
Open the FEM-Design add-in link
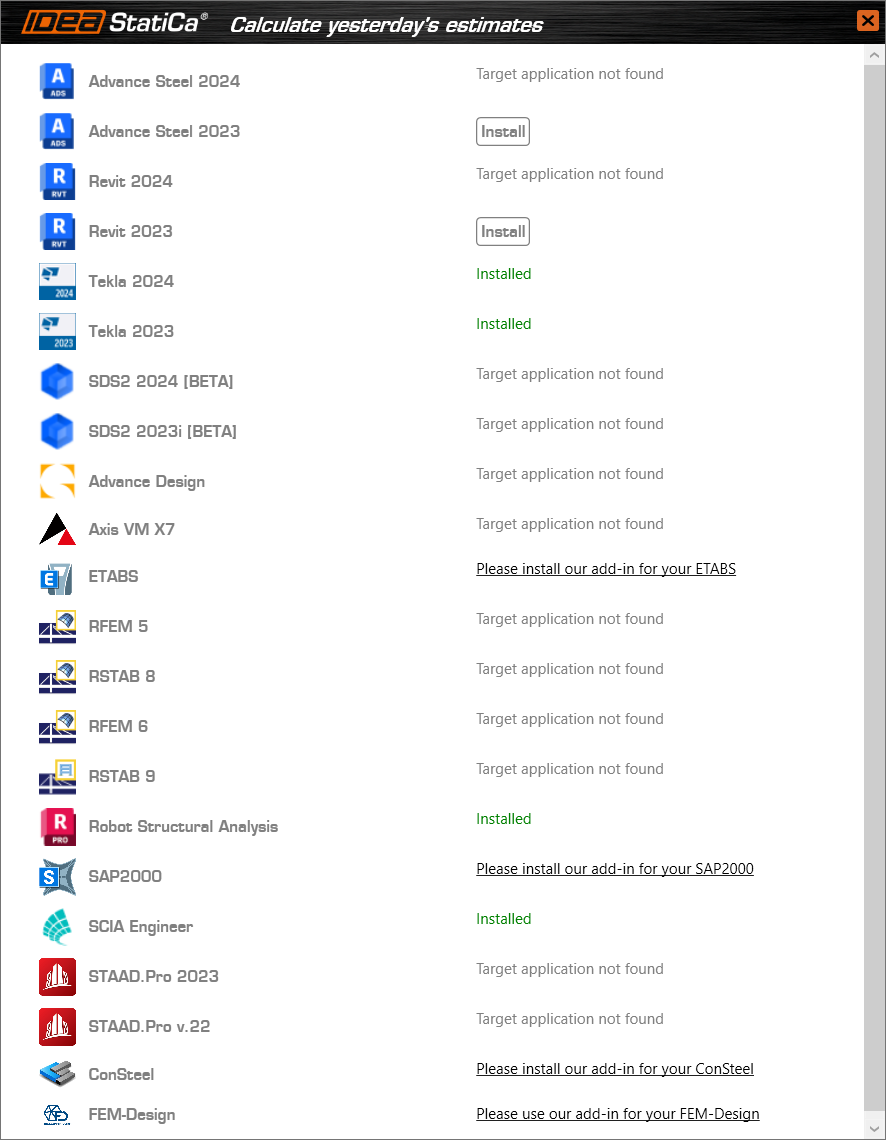pos(617,1114)
